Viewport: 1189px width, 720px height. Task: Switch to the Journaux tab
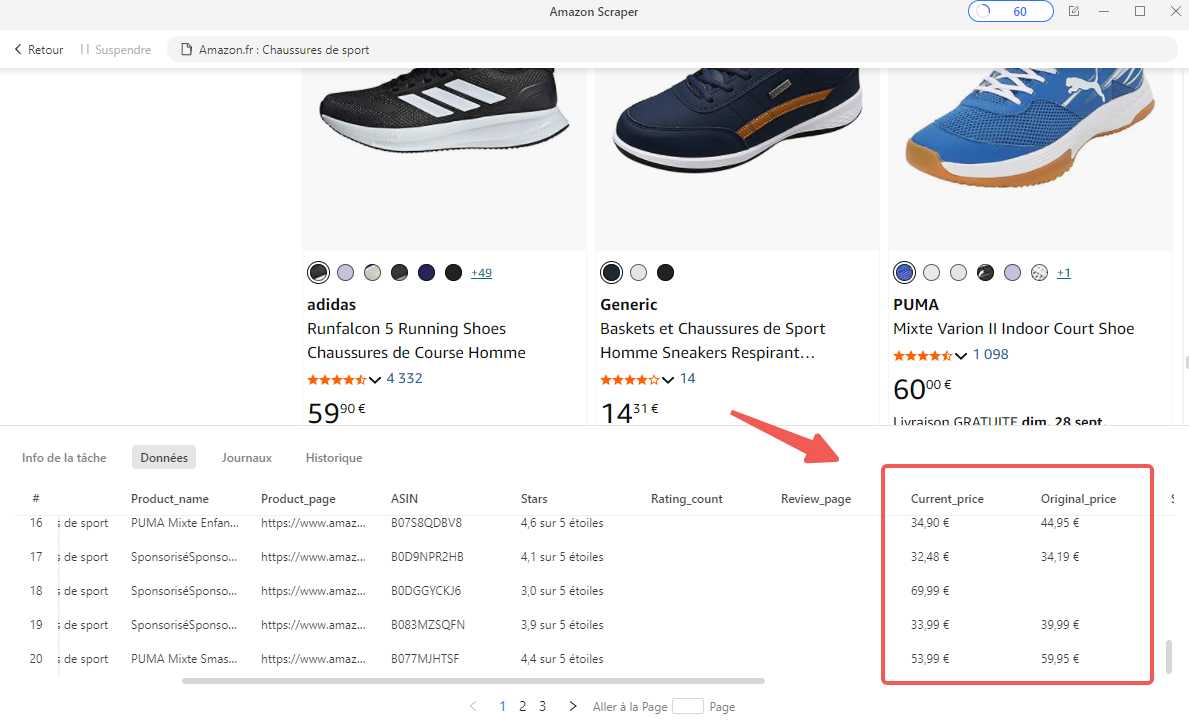click(x=247, y=458)
